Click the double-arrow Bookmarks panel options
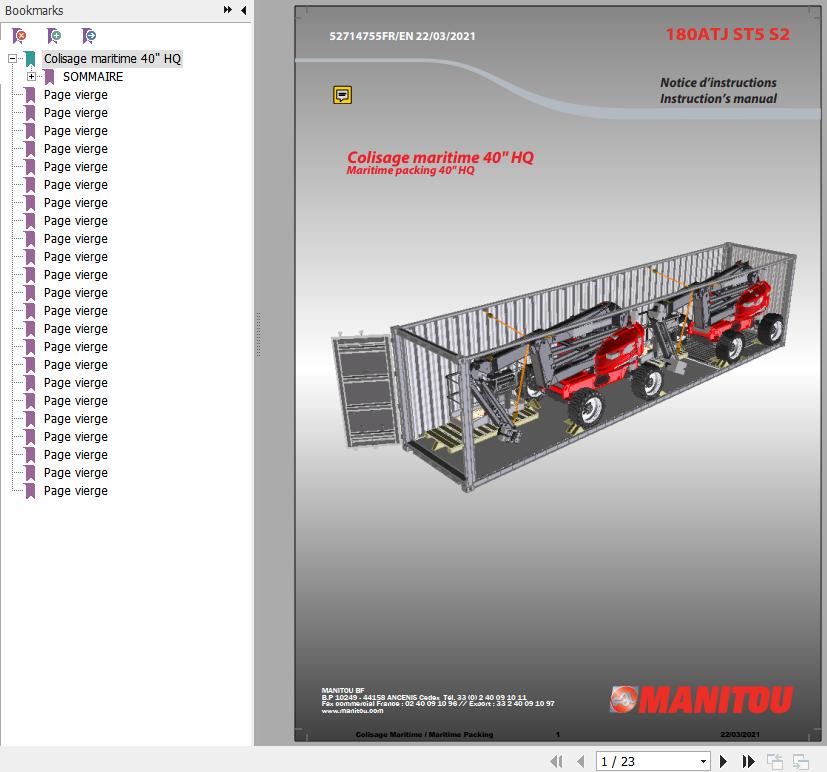 228,10
